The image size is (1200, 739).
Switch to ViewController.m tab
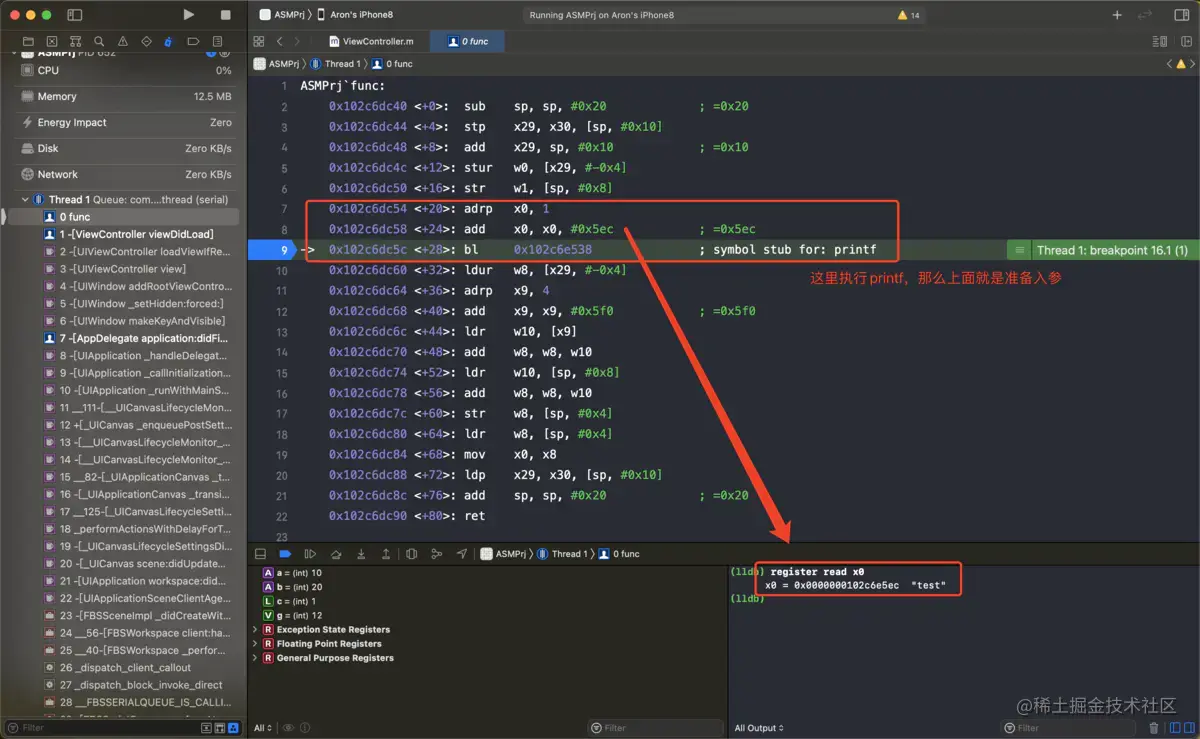(370, 41)
